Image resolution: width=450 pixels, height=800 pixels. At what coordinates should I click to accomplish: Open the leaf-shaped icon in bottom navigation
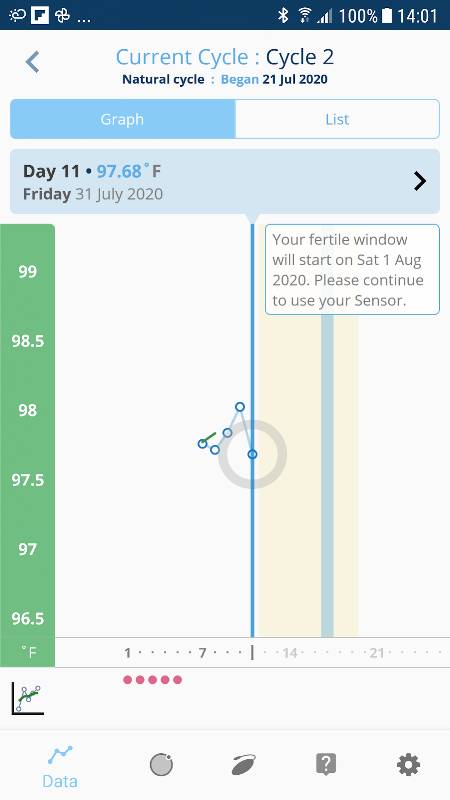(244, 765)
